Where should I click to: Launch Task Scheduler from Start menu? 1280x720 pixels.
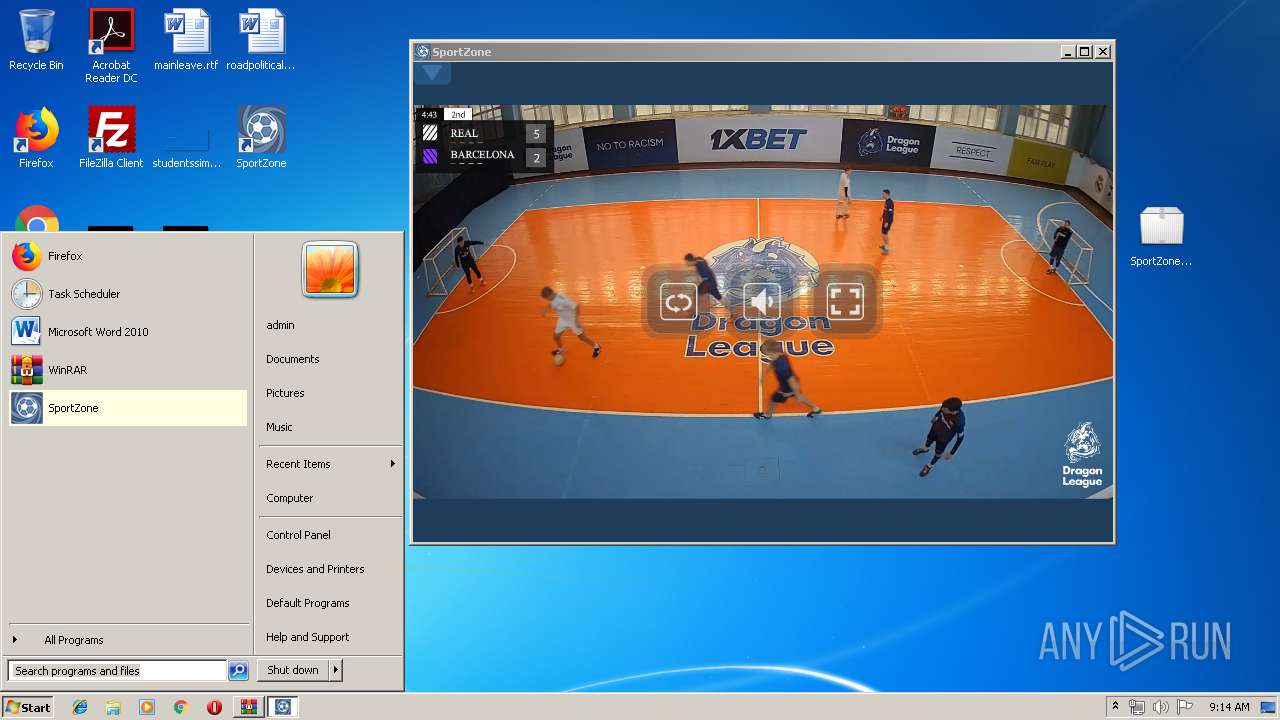[128, 294]
